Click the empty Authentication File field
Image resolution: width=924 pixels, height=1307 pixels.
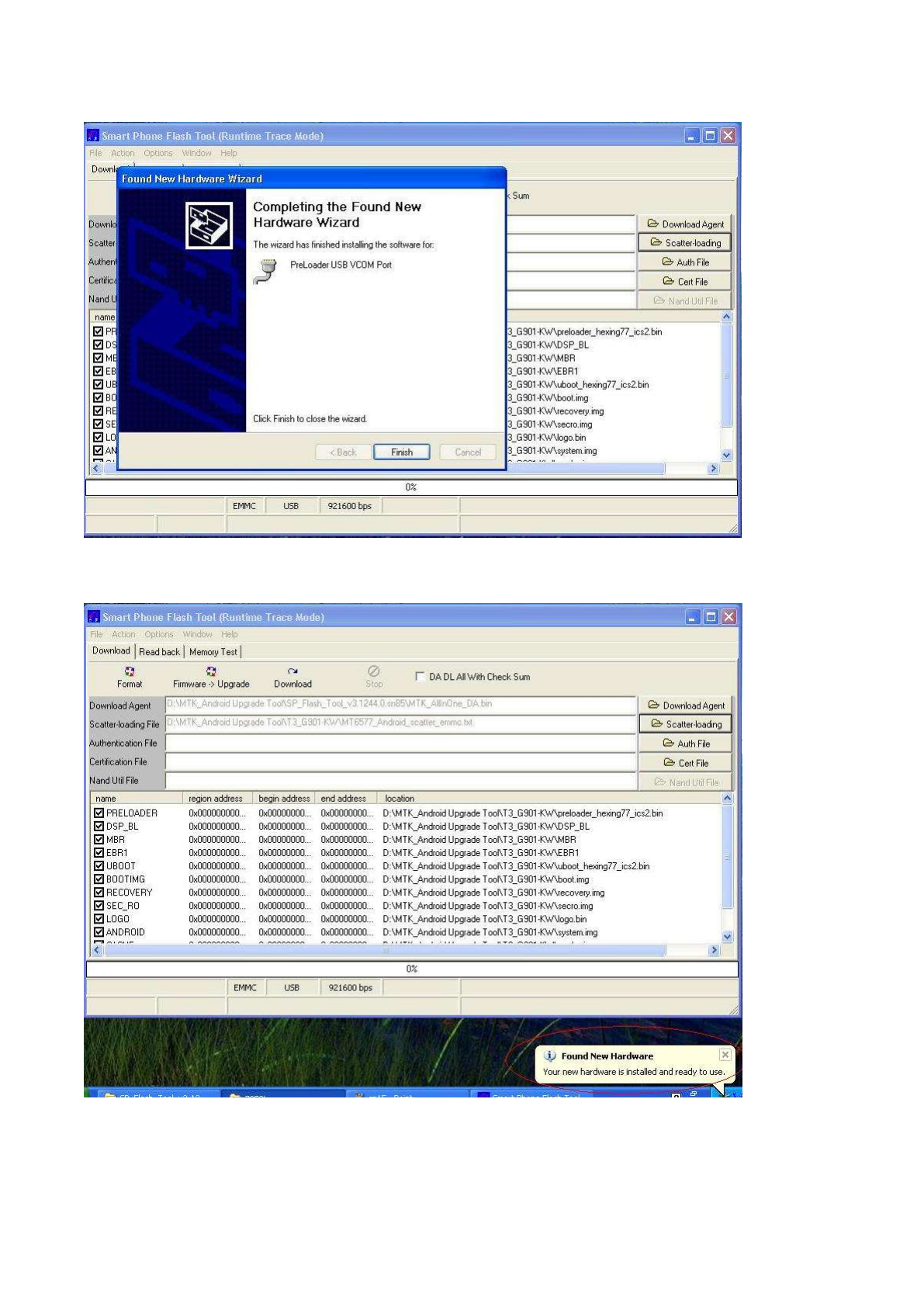(x=400, y=743)
